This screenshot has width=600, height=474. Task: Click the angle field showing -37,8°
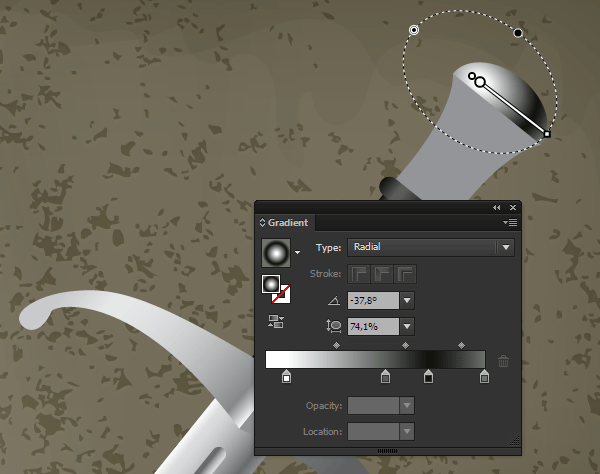point(373,301)
